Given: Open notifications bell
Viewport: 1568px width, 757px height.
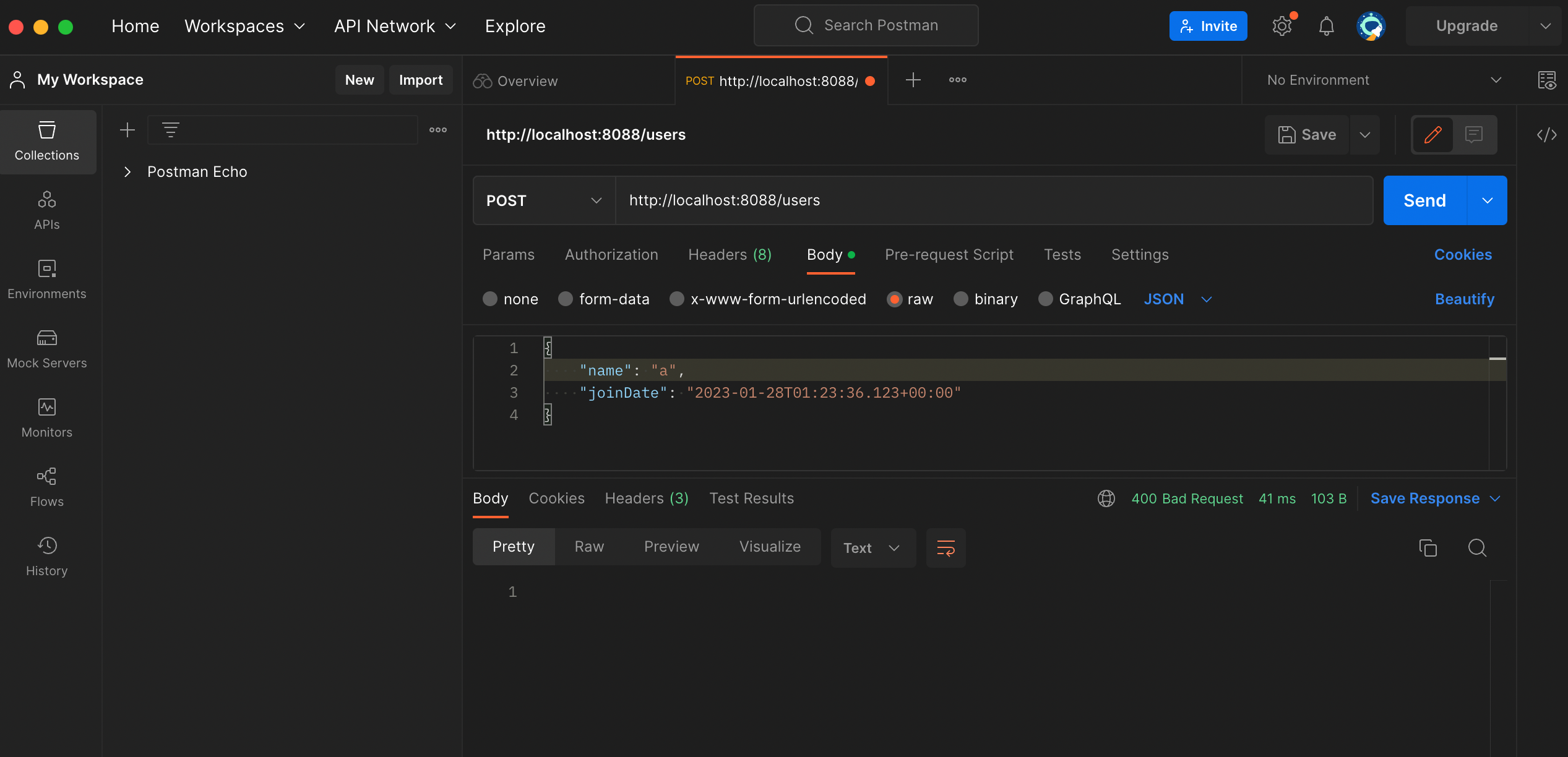Looking at the screenshot, I should tap(1326, 26).
